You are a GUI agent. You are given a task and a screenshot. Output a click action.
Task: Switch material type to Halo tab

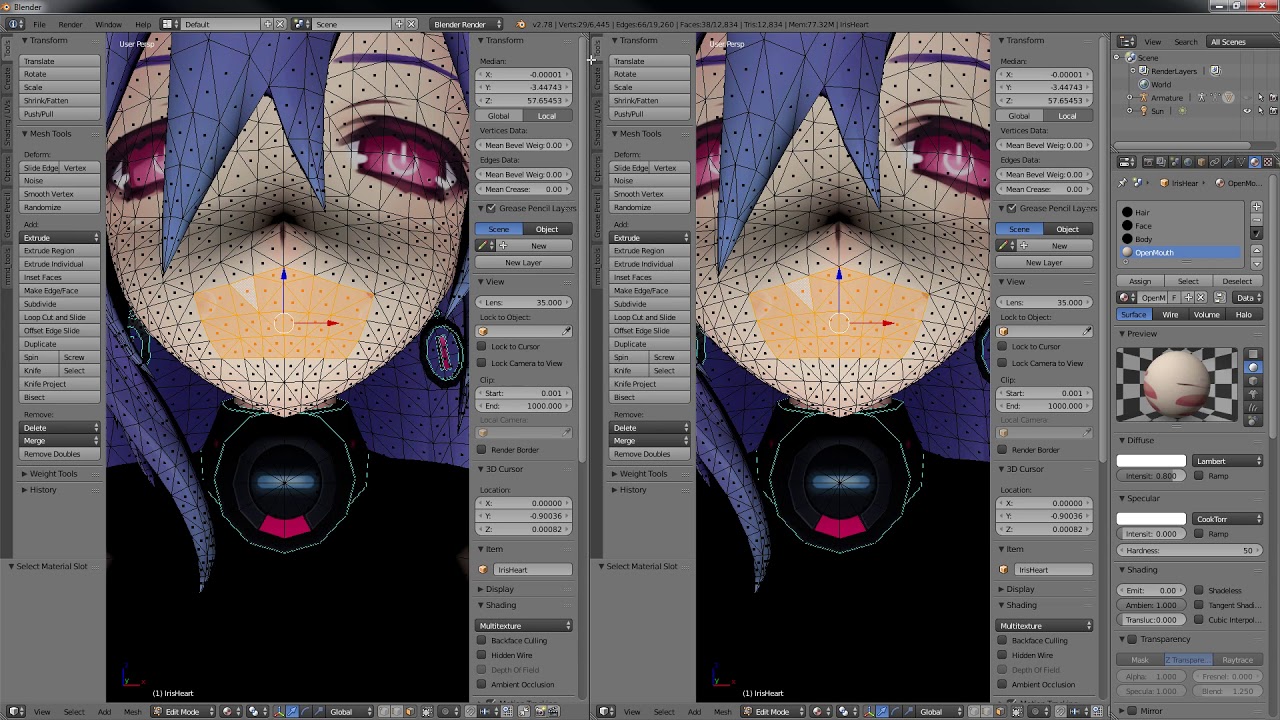pos(1244,315)
